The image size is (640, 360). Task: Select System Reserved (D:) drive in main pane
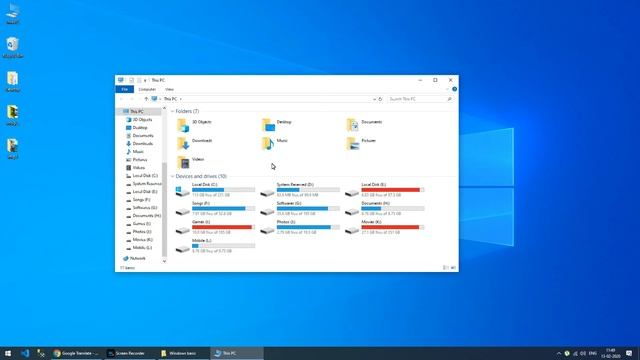300,190
